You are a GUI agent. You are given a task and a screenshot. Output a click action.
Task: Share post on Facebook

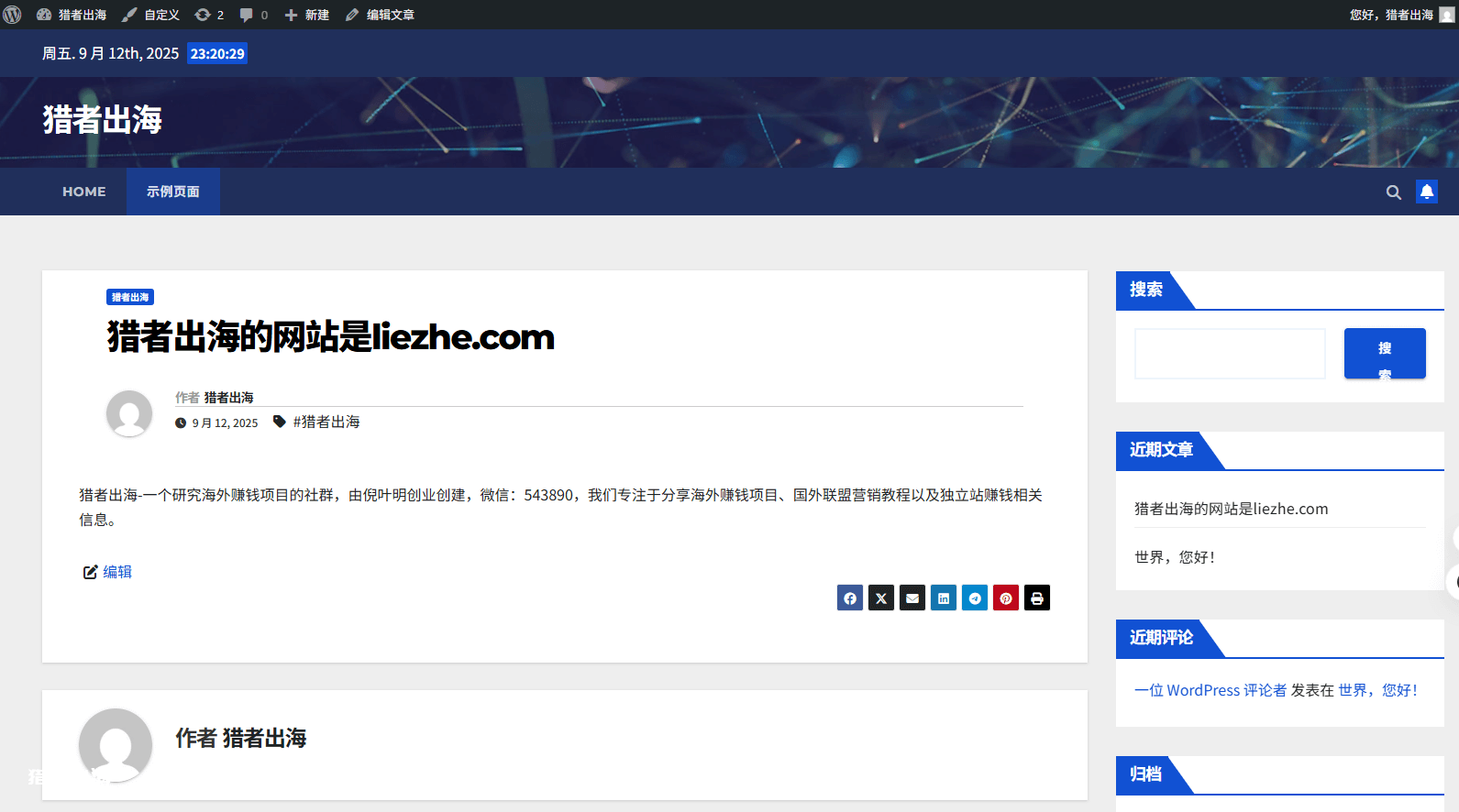point(850,598)
